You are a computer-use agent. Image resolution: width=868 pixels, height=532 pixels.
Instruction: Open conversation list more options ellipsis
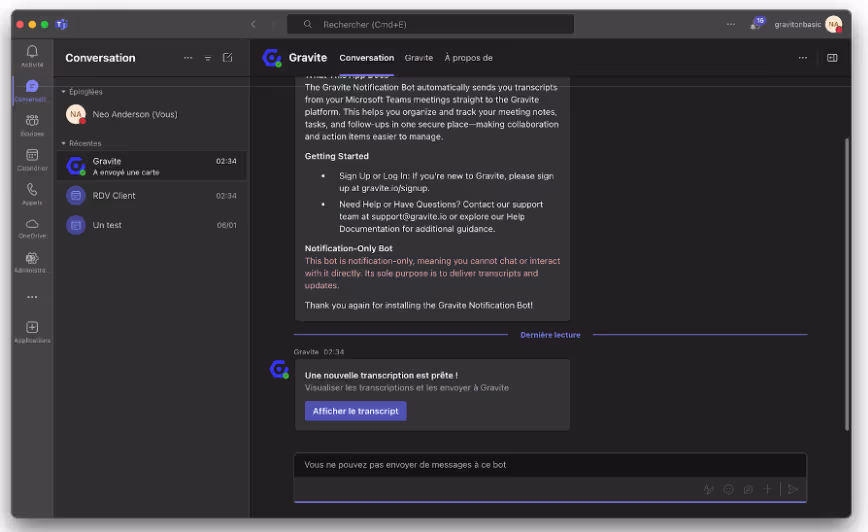click(188, 58)
